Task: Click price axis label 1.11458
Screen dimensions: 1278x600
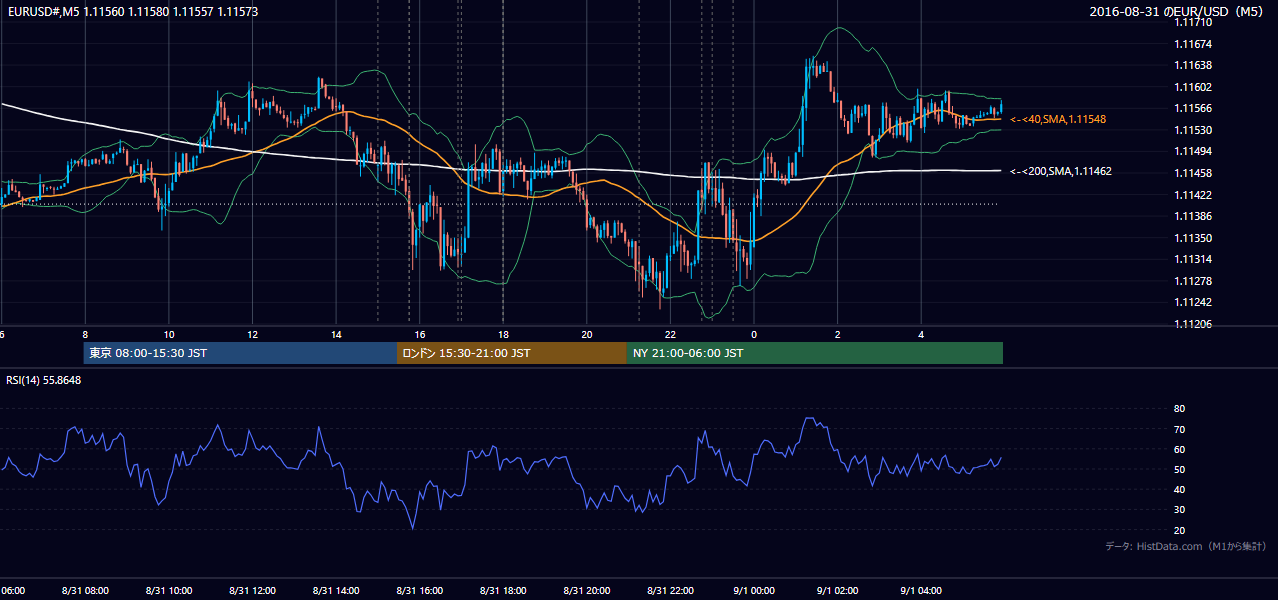Action: coord(1192,173)
